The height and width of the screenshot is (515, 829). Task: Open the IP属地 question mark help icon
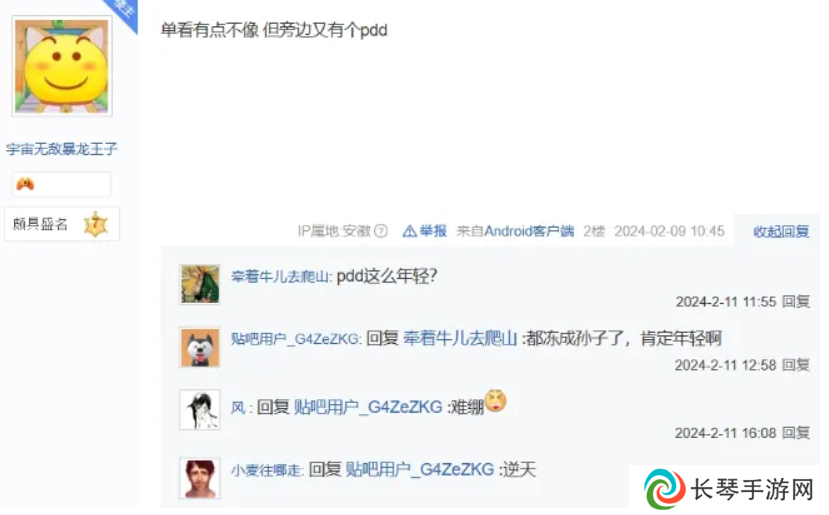pos(381,232)
